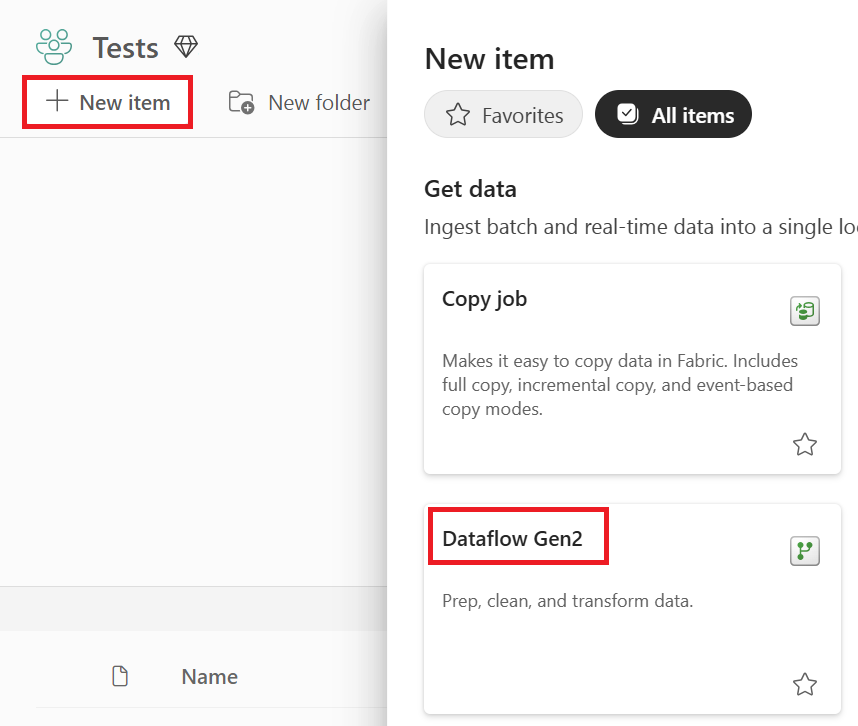Screen dimensions: 858x726
Task: Click the Copy job description text
Action: click(x=619, y=384)
